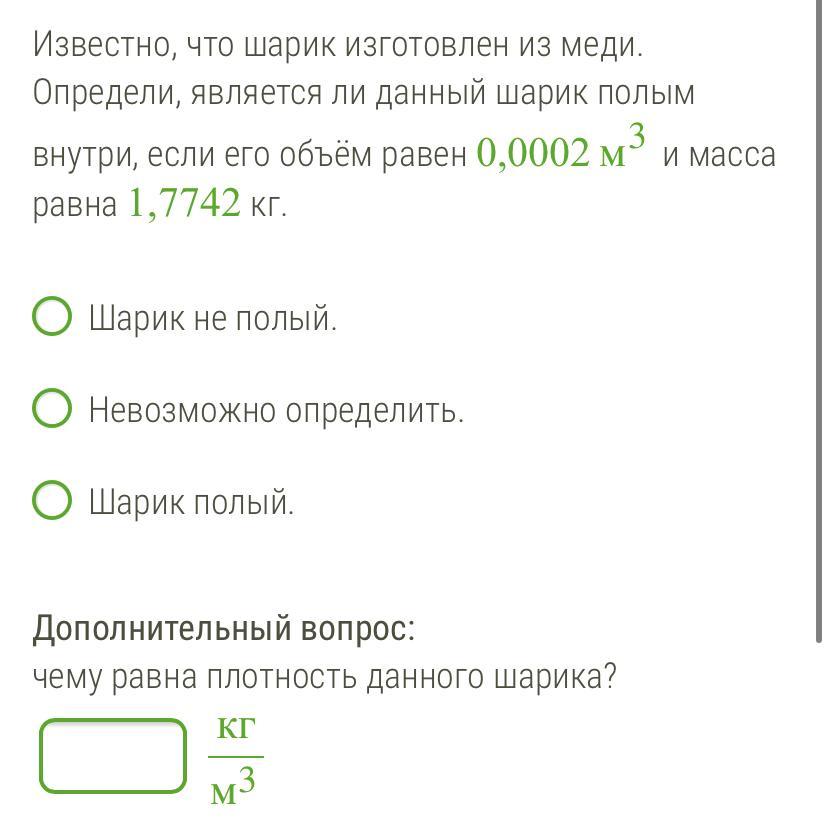Click the "Невозможно определить." answer label text
This screenshot has height=828, width=828.
click(x=276, y=410)
